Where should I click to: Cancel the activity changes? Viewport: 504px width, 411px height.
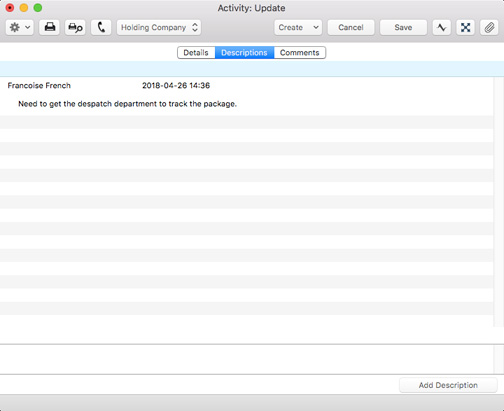[351, 27]
